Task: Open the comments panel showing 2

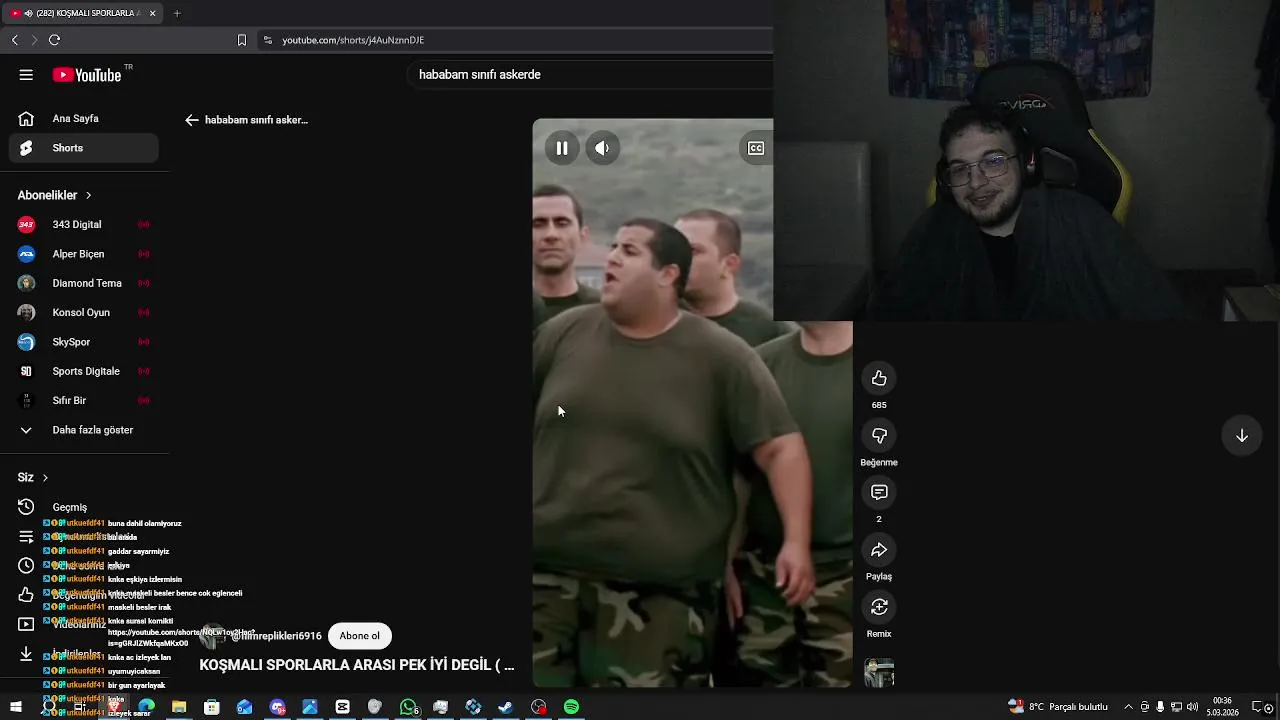Action: [x=879, y=493]
